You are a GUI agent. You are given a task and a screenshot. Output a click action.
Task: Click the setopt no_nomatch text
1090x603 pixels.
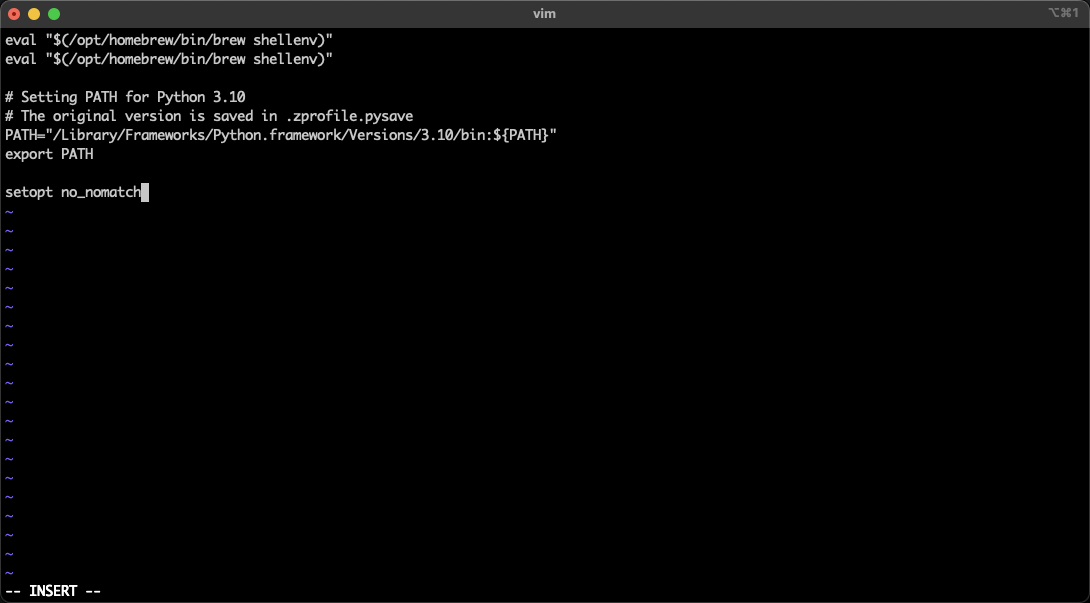[x=73, y=192]
